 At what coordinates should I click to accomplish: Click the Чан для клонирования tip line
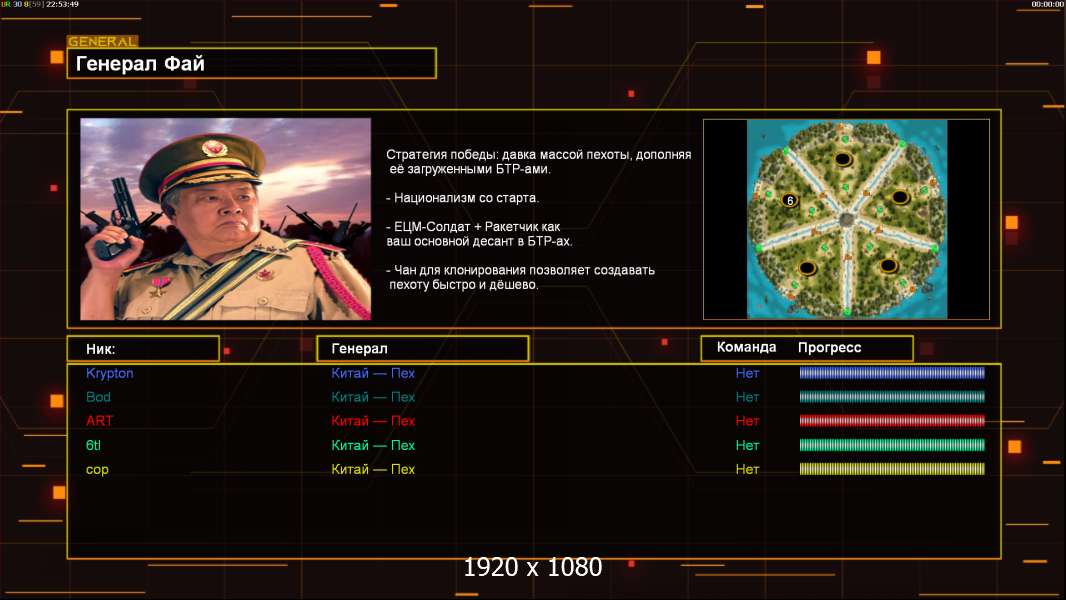tap(520, 277)
